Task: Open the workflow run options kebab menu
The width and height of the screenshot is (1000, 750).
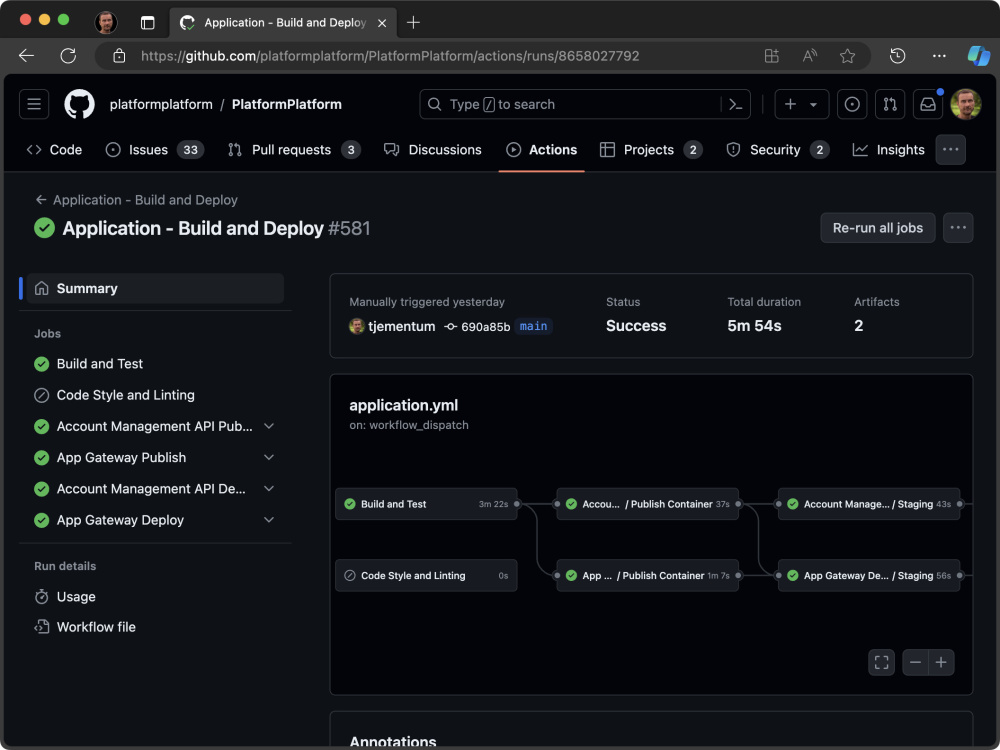Action: coord(958,228)
